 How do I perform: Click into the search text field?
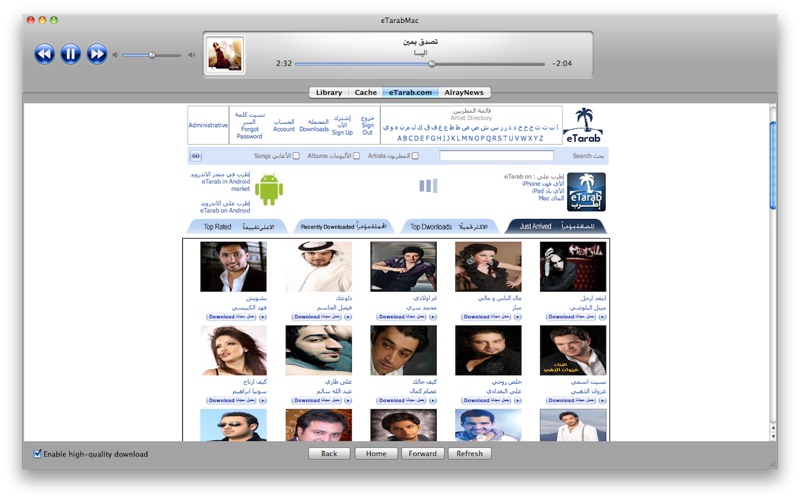[496, 156]
